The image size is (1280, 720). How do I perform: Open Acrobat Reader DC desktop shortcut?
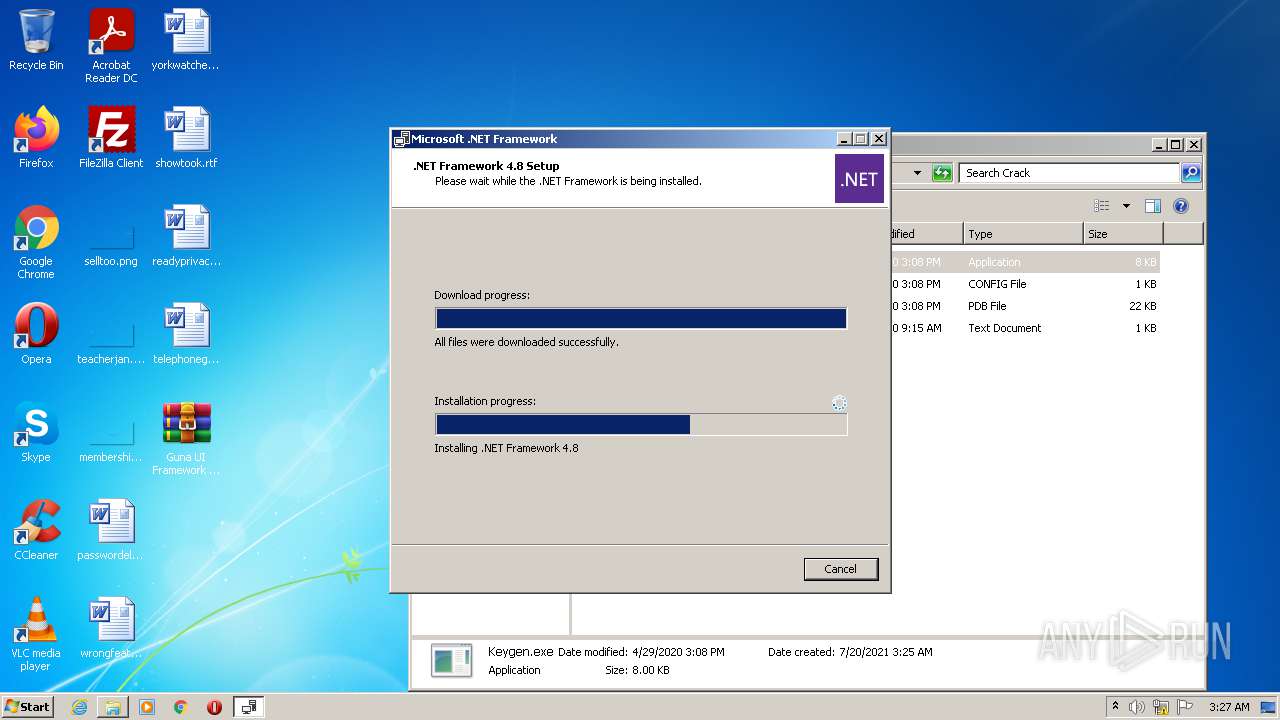click(111, 46)
